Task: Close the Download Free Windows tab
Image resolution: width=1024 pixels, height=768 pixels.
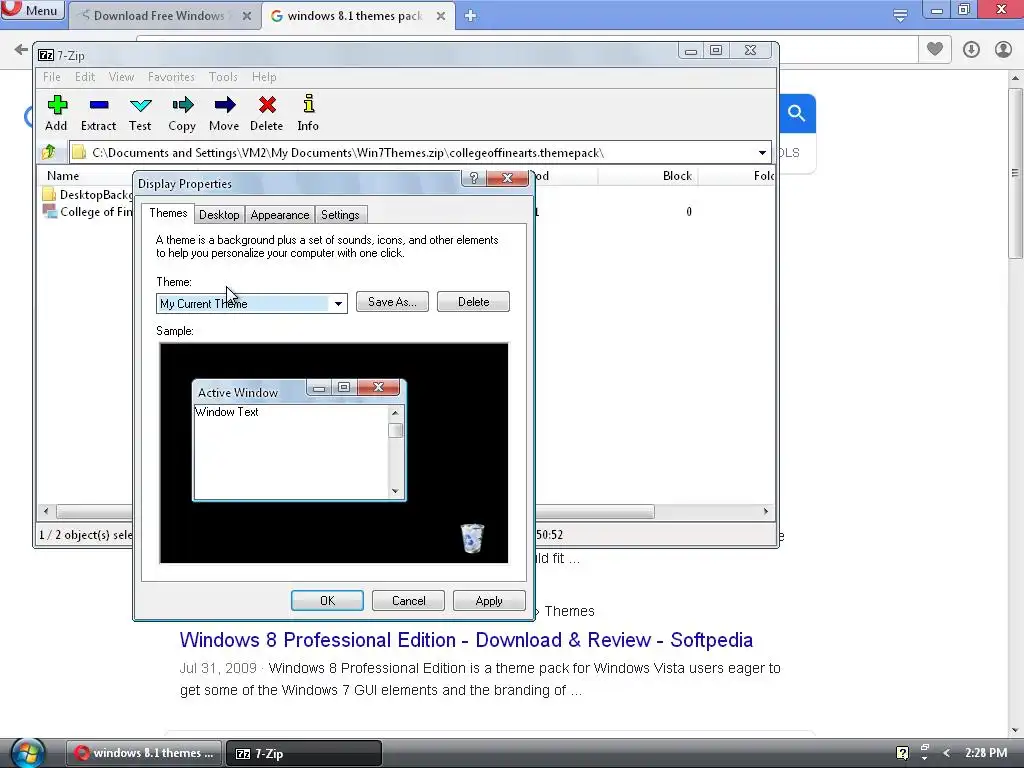Action: 247,16
